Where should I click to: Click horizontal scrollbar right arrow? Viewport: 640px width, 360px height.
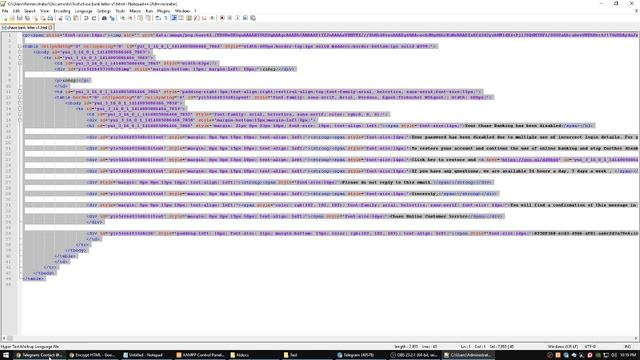tap(636, 338)
